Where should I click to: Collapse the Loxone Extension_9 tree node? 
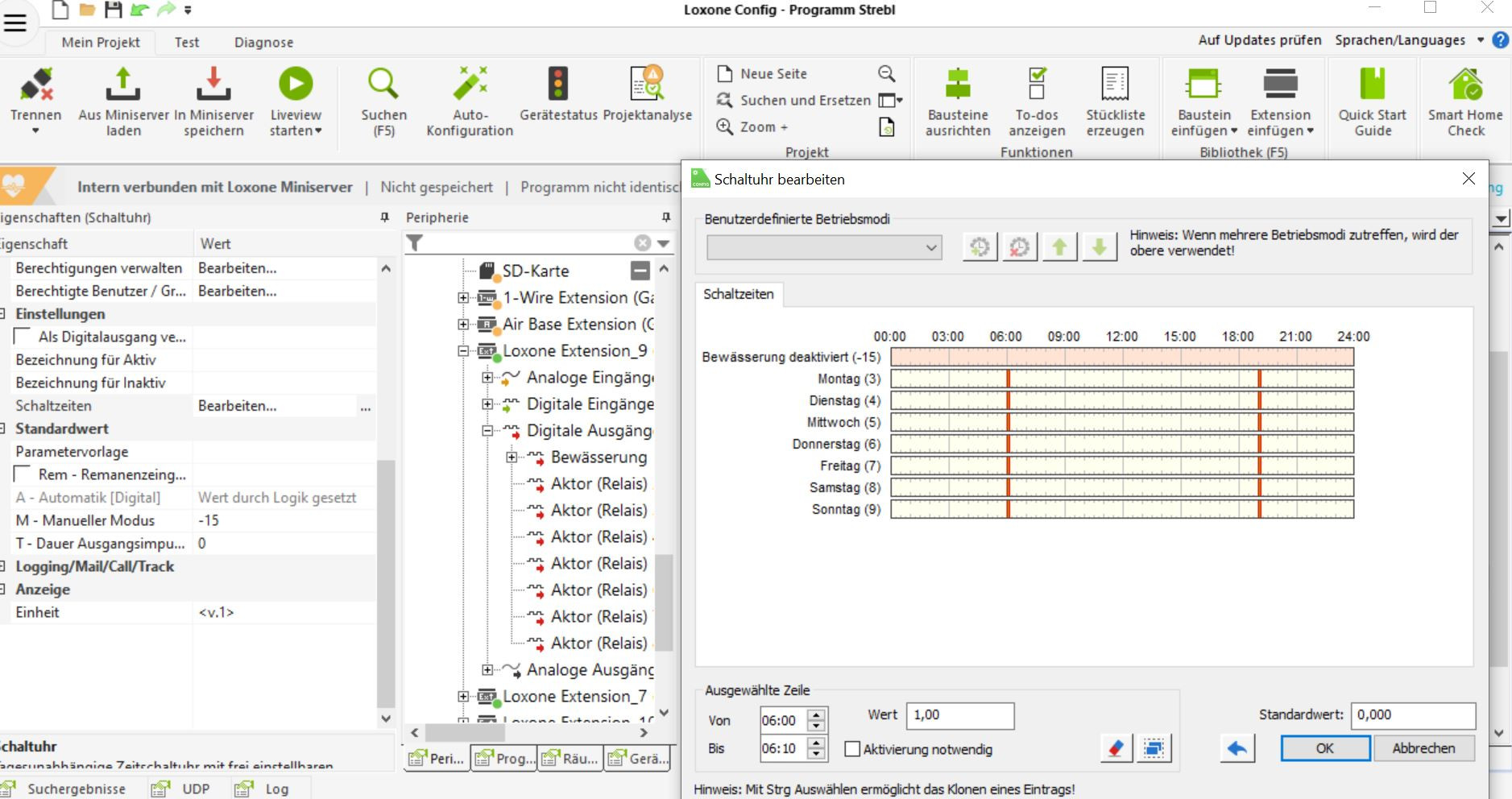[463, 351]
